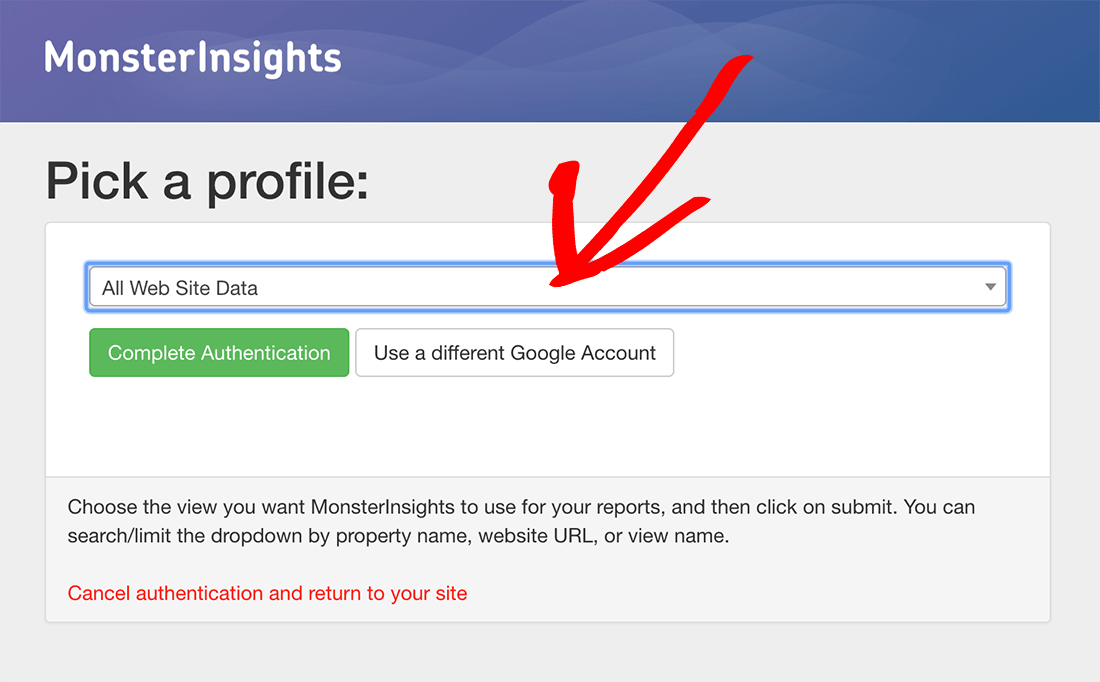This screenshot has width=1100, height=682.
Task: Click the dropdown arrow on profile selector
Action: click(x=990, y=287)
